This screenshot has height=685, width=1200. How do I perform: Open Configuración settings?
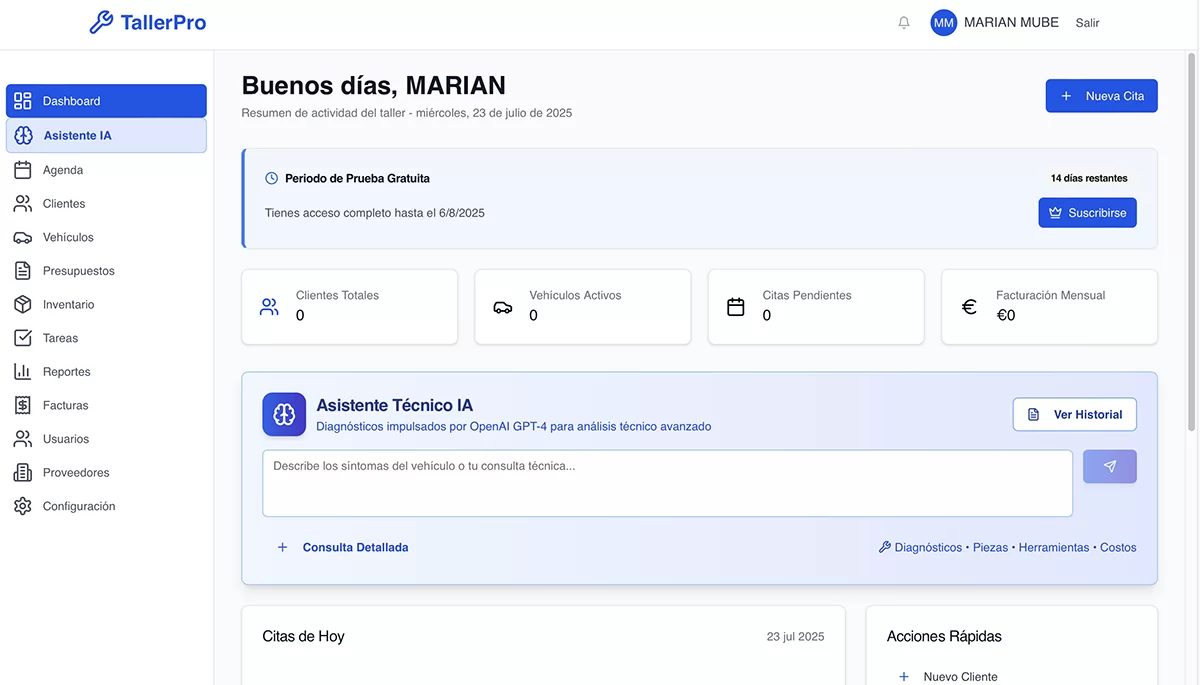pos(106,506)
